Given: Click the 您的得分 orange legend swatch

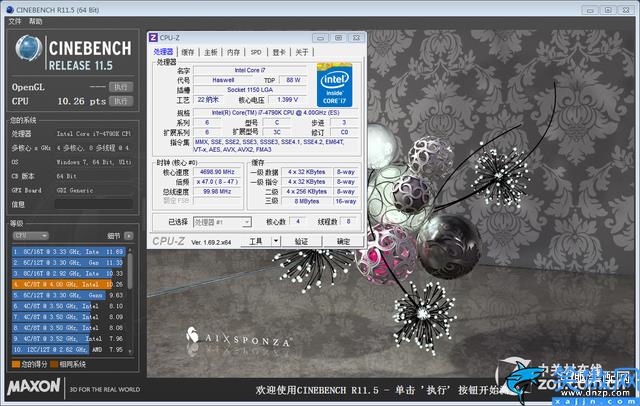Looking at the screenshot, I should [16, 364].
